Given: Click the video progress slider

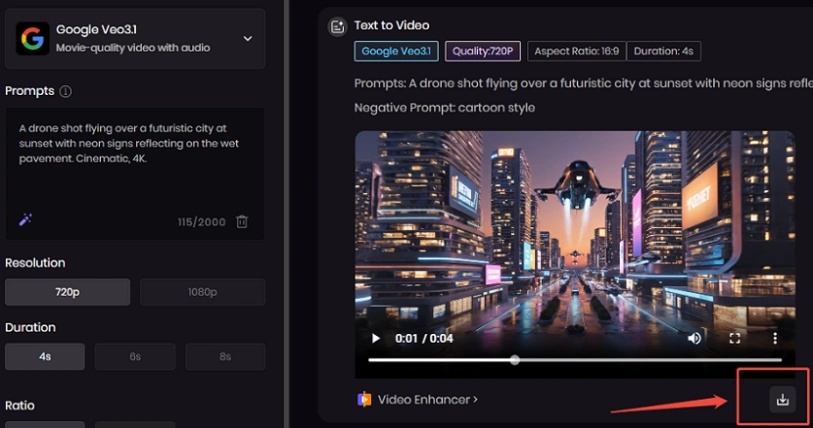Looking at the screenshot, I should pyautogui.click(x=575, y=360).
